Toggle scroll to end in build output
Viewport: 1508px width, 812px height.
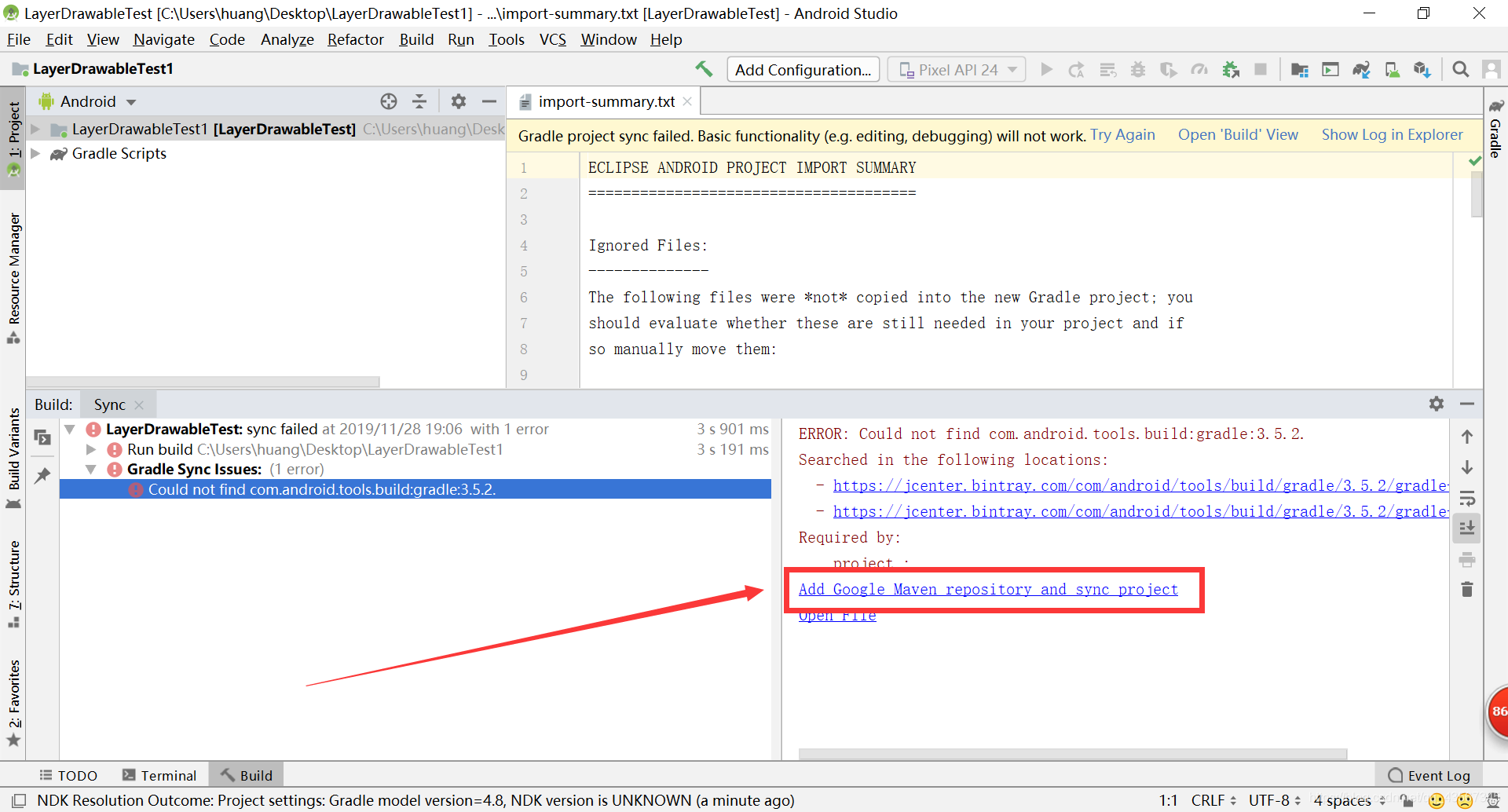(x=1467, y=528)
